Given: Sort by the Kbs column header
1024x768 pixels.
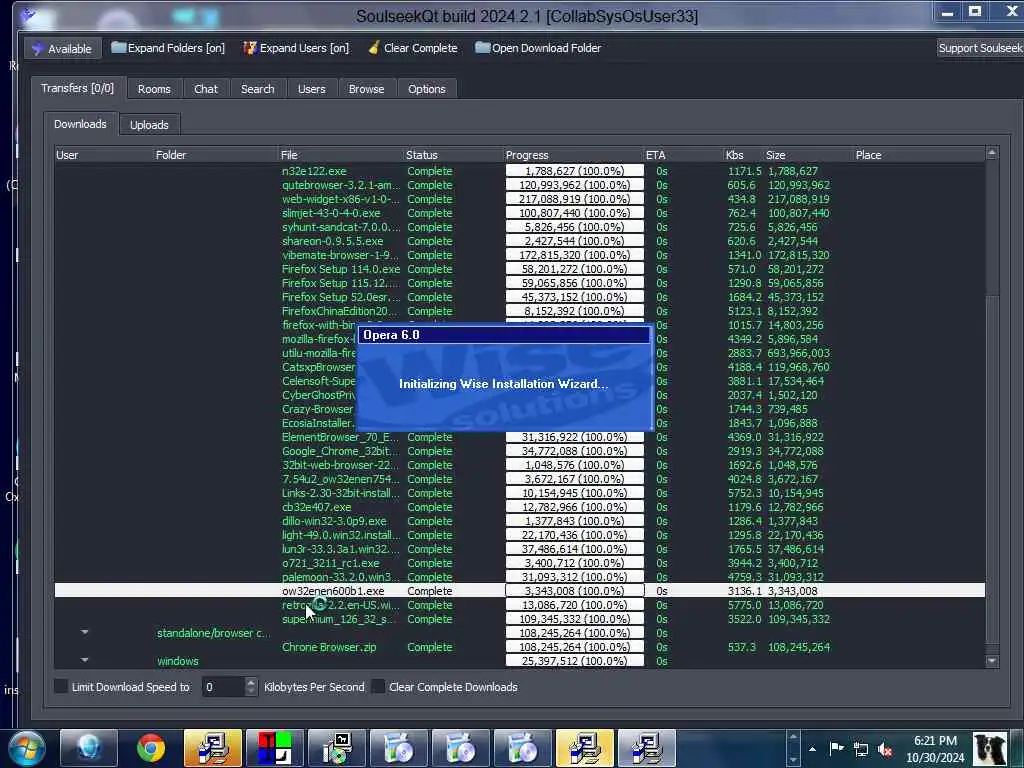Looking at the screenshot, I should (743, 155).
